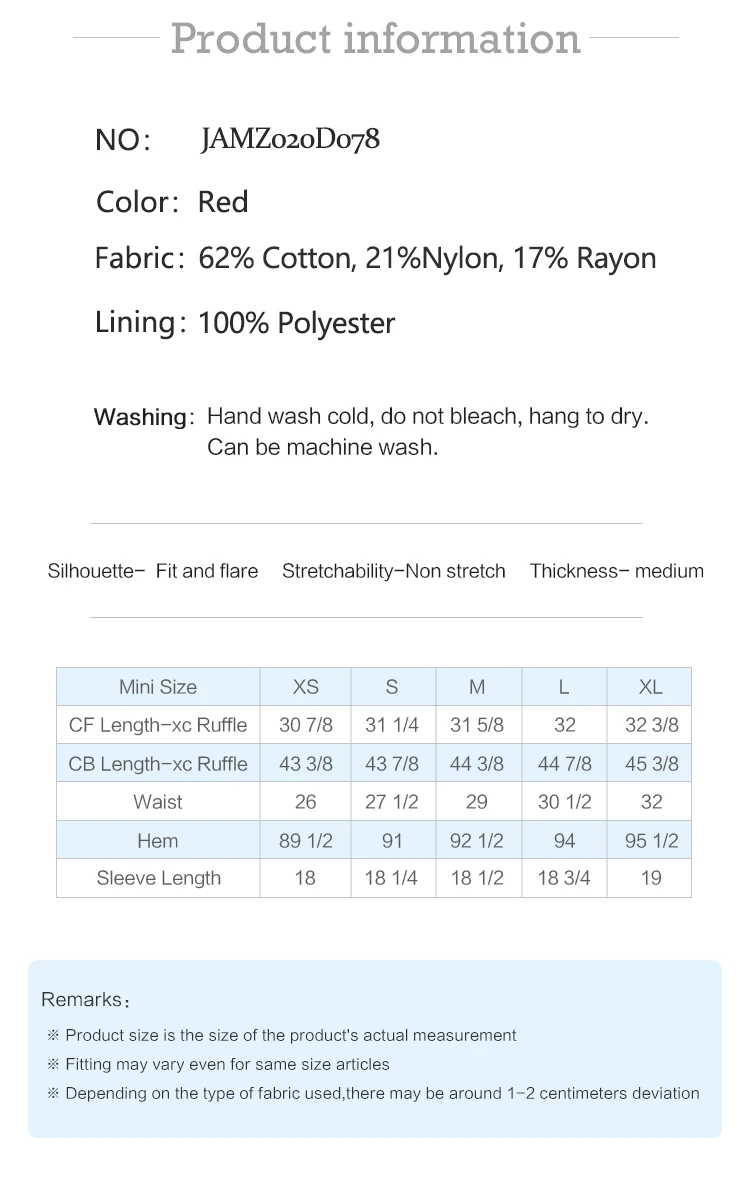
Task: Click the Remarks heading
Action: pyautogui.click(x=85, y=1000)
